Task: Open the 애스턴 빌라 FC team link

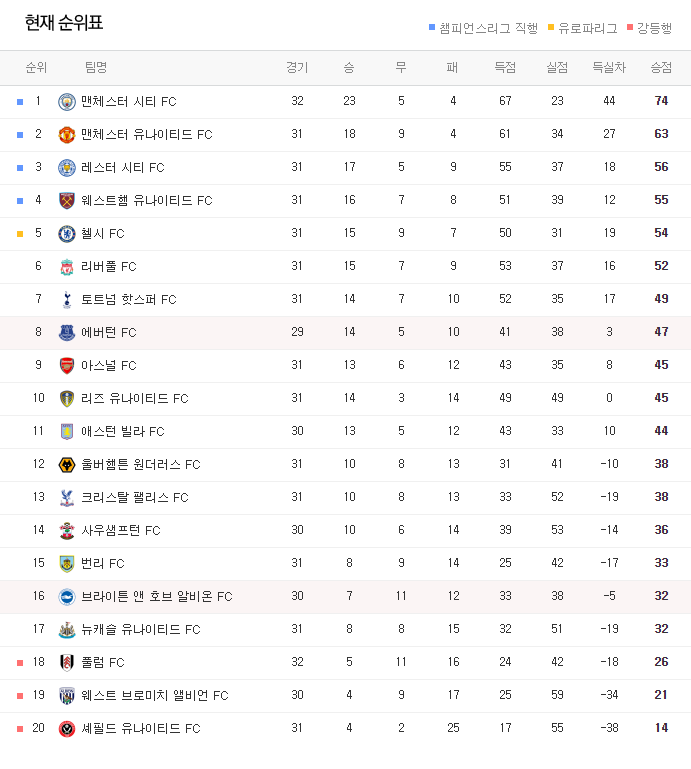Action: (123, 431)
